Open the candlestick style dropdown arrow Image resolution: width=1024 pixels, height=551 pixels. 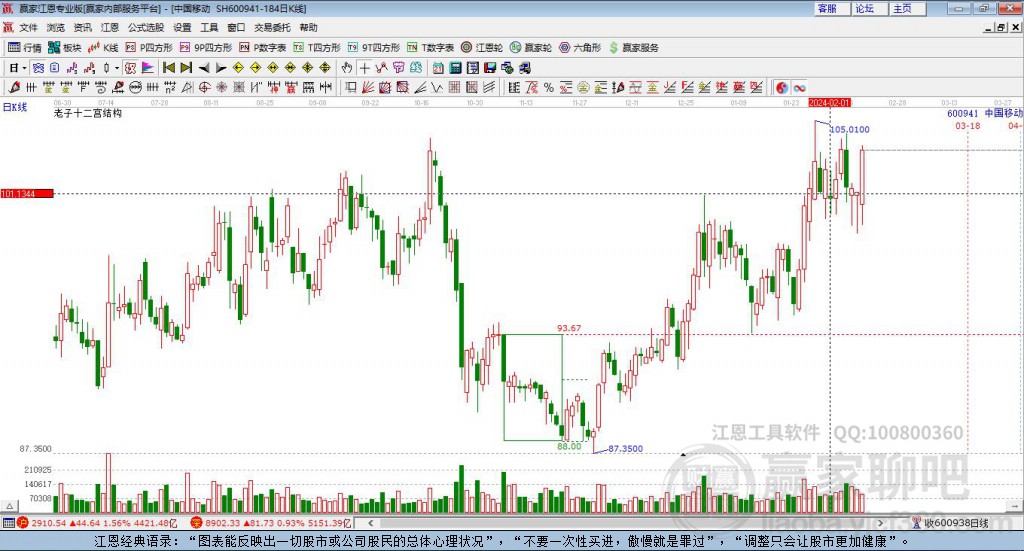tap(117, 68)
